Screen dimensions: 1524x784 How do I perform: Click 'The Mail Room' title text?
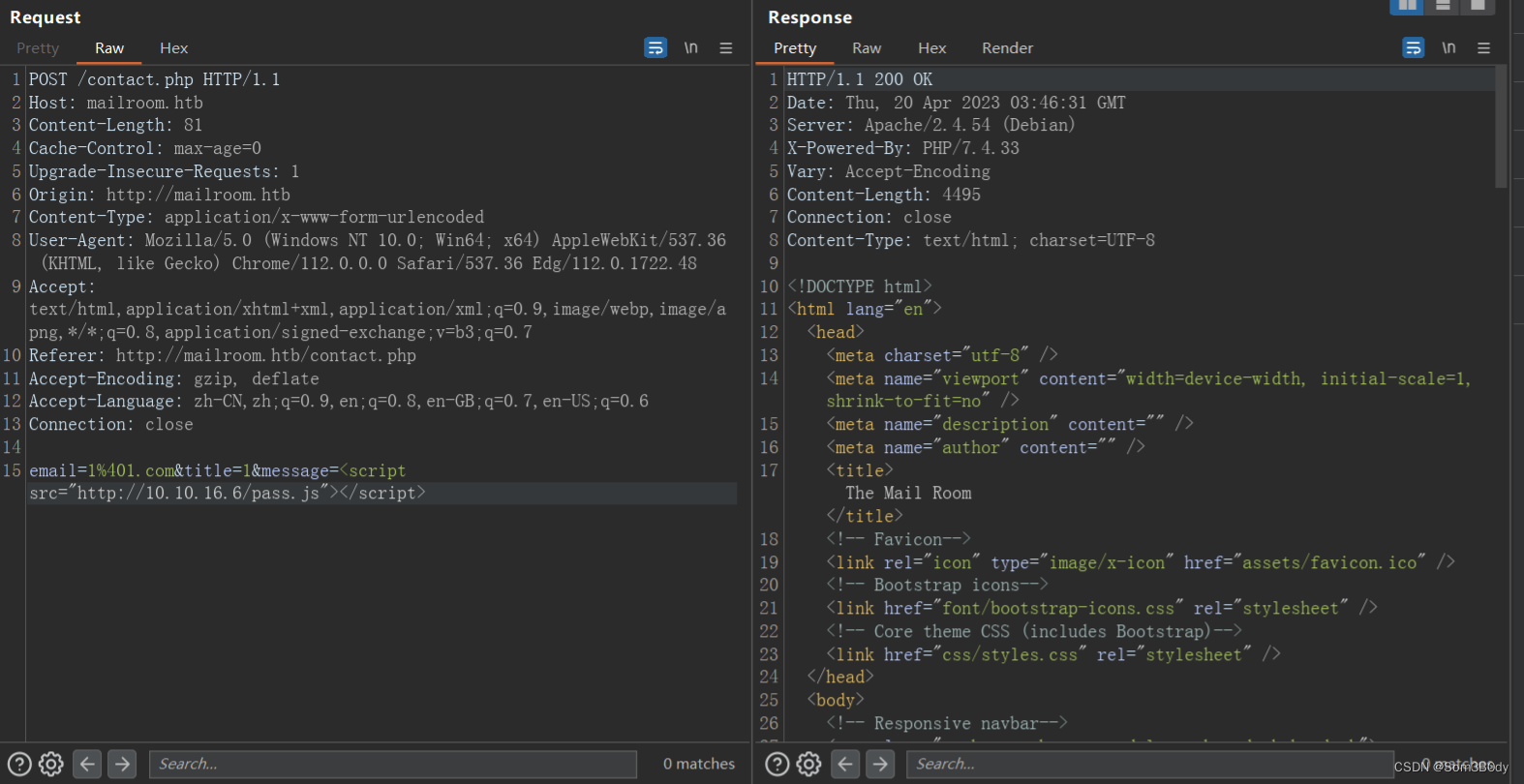point(908,493)
